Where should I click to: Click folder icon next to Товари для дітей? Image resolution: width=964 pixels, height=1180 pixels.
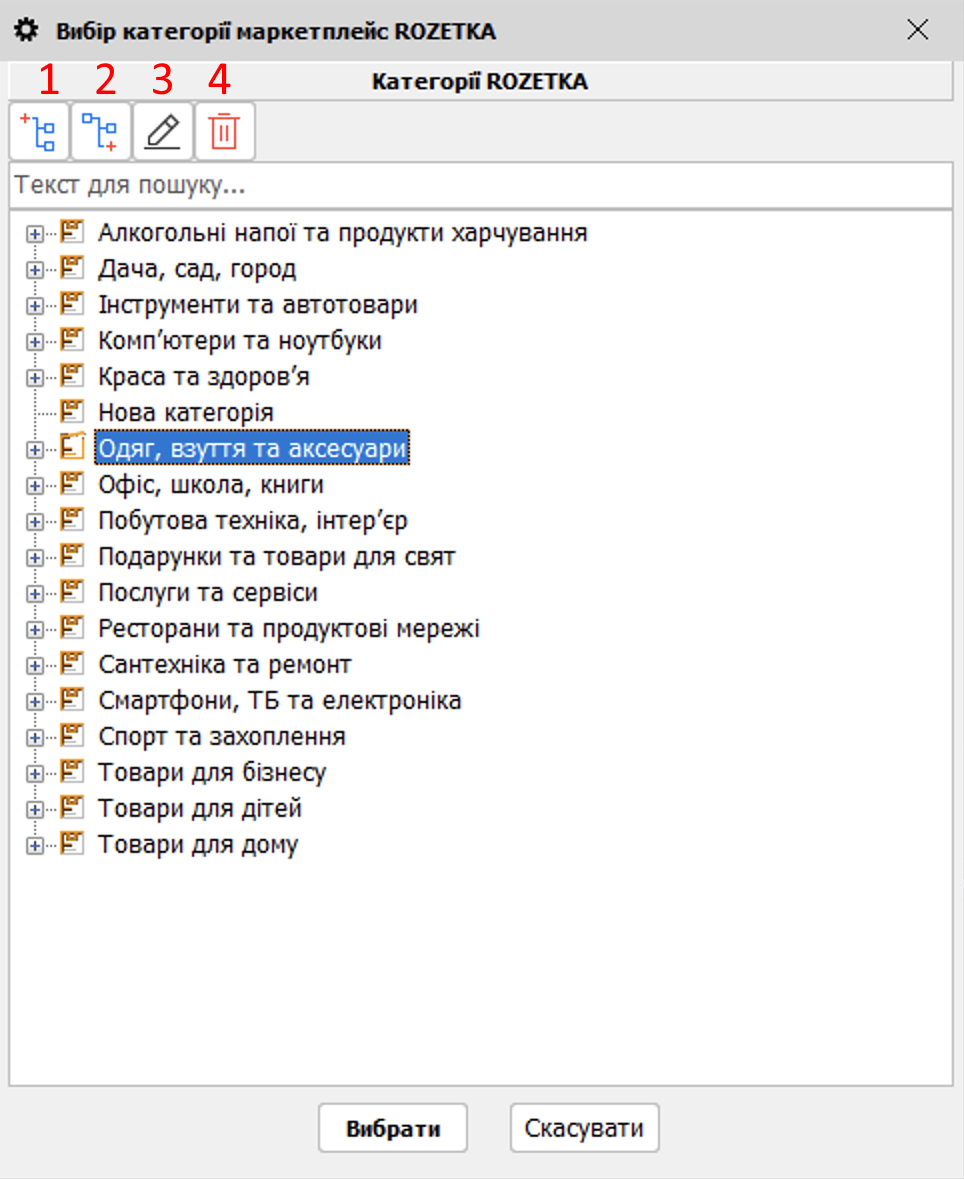pyautogui.click(x=72, y=808)
